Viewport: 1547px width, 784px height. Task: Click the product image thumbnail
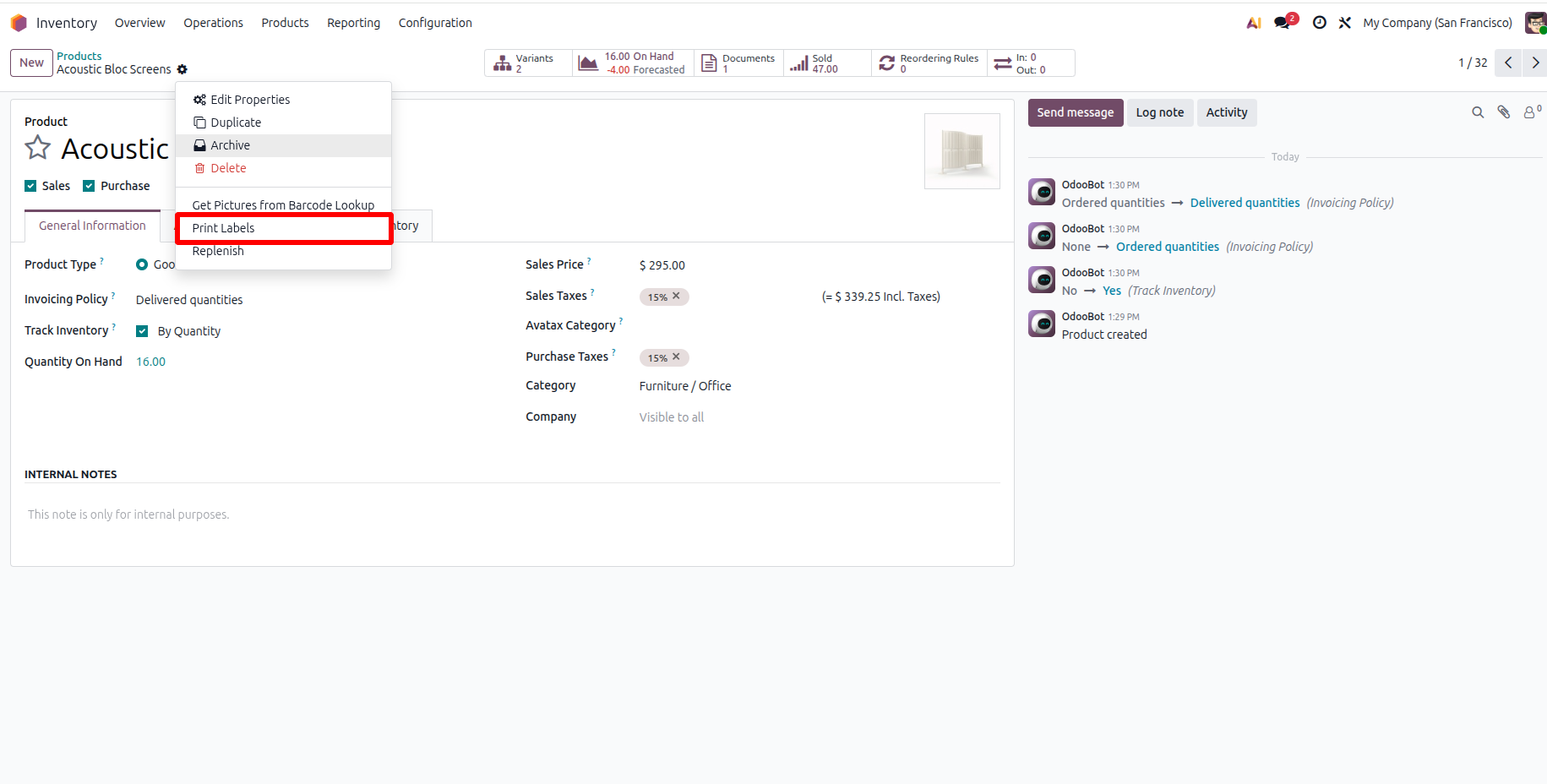[962, 151]
